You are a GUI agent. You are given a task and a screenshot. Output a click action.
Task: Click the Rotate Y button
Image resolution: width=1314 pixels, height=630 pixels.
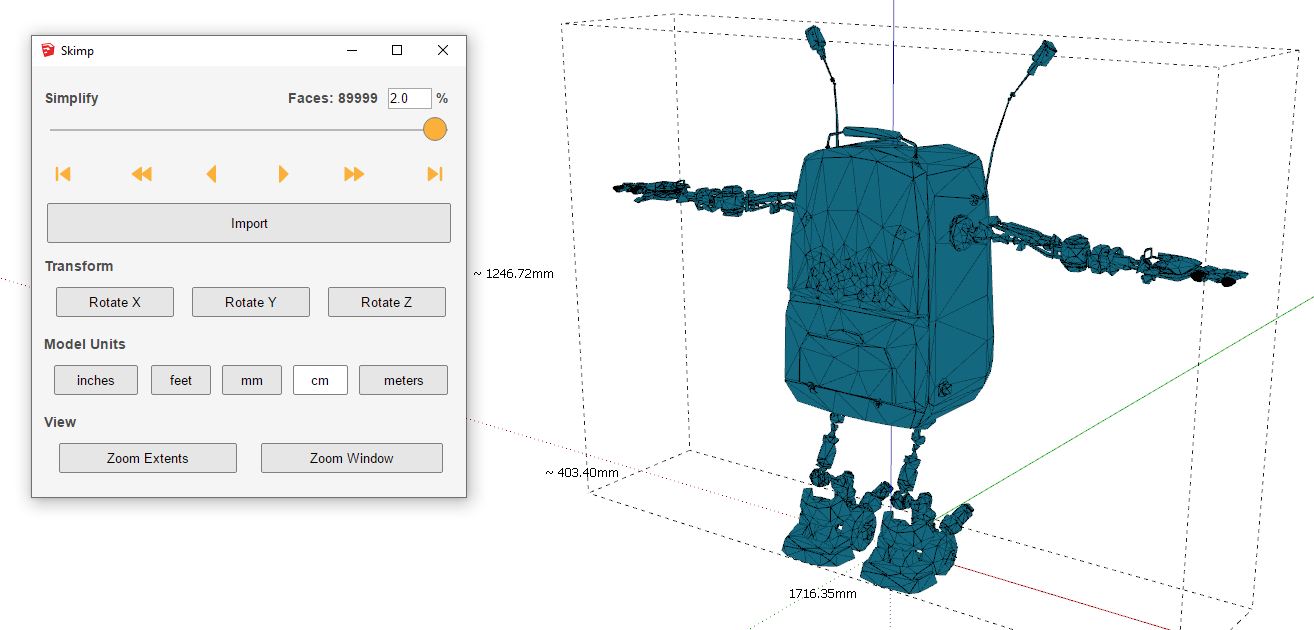tap(251, 302)
